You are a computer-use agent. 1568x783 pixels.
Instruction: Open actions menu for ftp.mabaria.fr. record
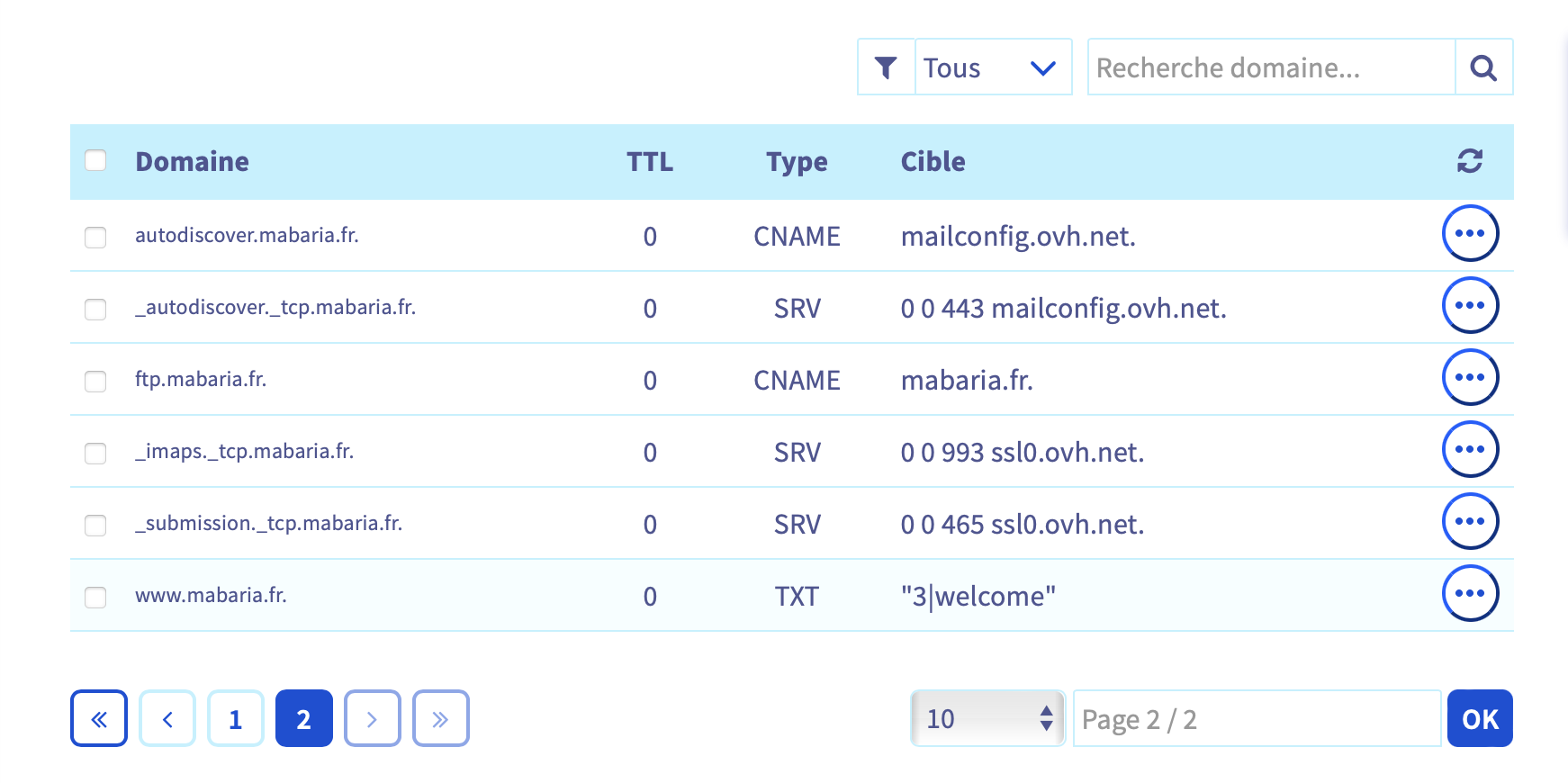click(1469, 377)
